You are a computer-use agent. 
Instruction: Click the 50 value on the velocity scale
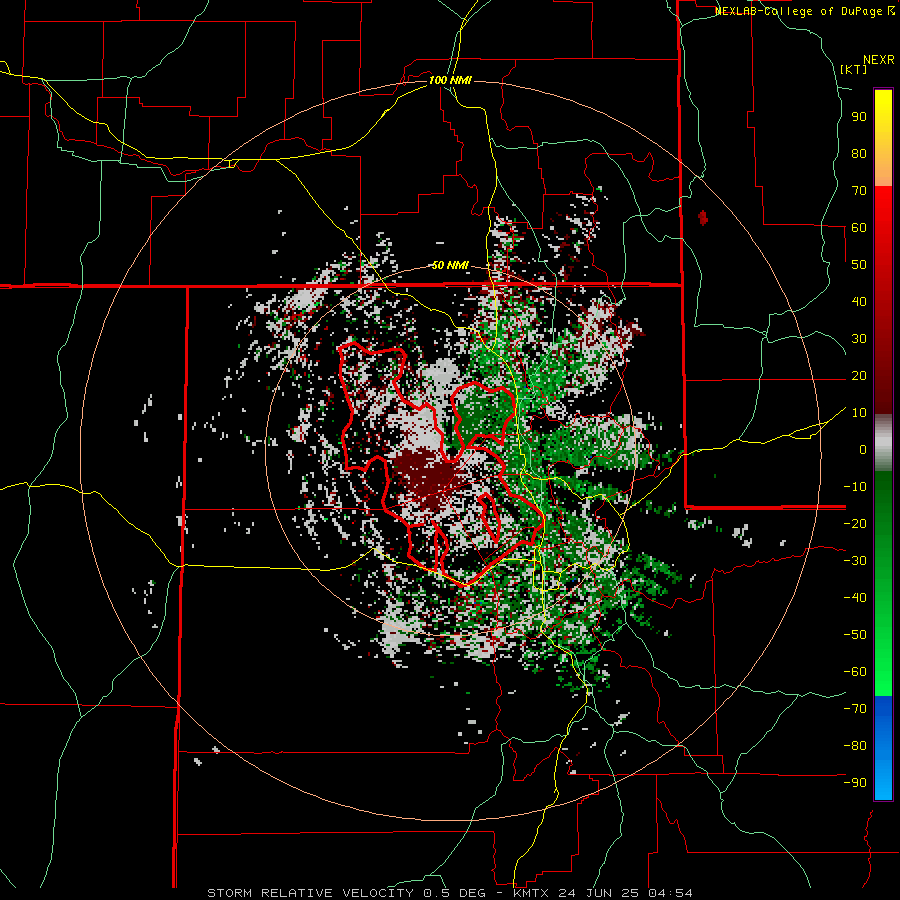[859, 265]
